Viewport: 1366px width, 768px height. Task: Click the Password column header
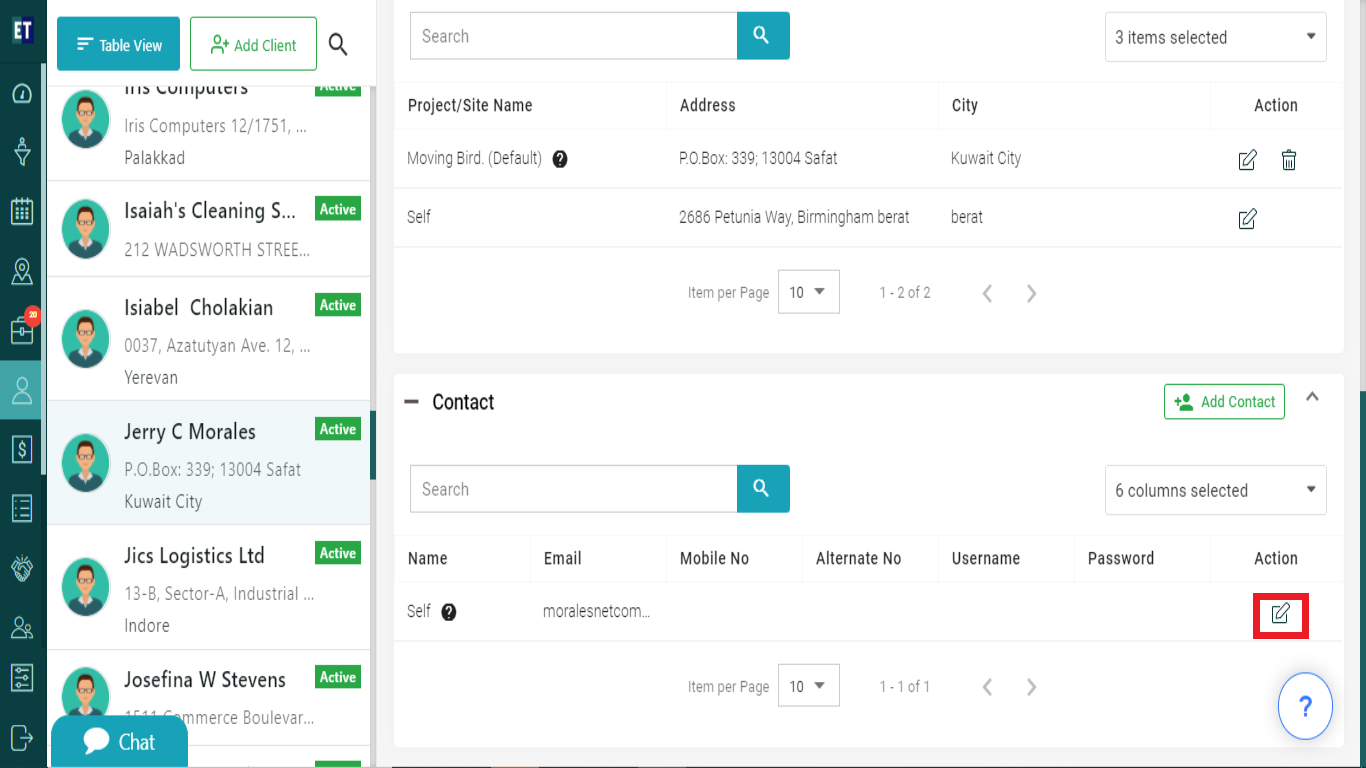point(1120,558)
